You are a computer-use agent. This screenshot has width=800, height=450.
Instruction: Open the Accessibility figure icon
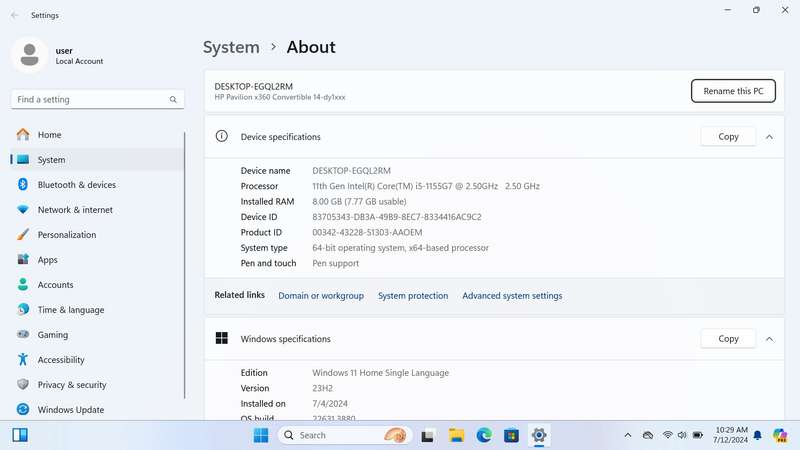(23, 360)
